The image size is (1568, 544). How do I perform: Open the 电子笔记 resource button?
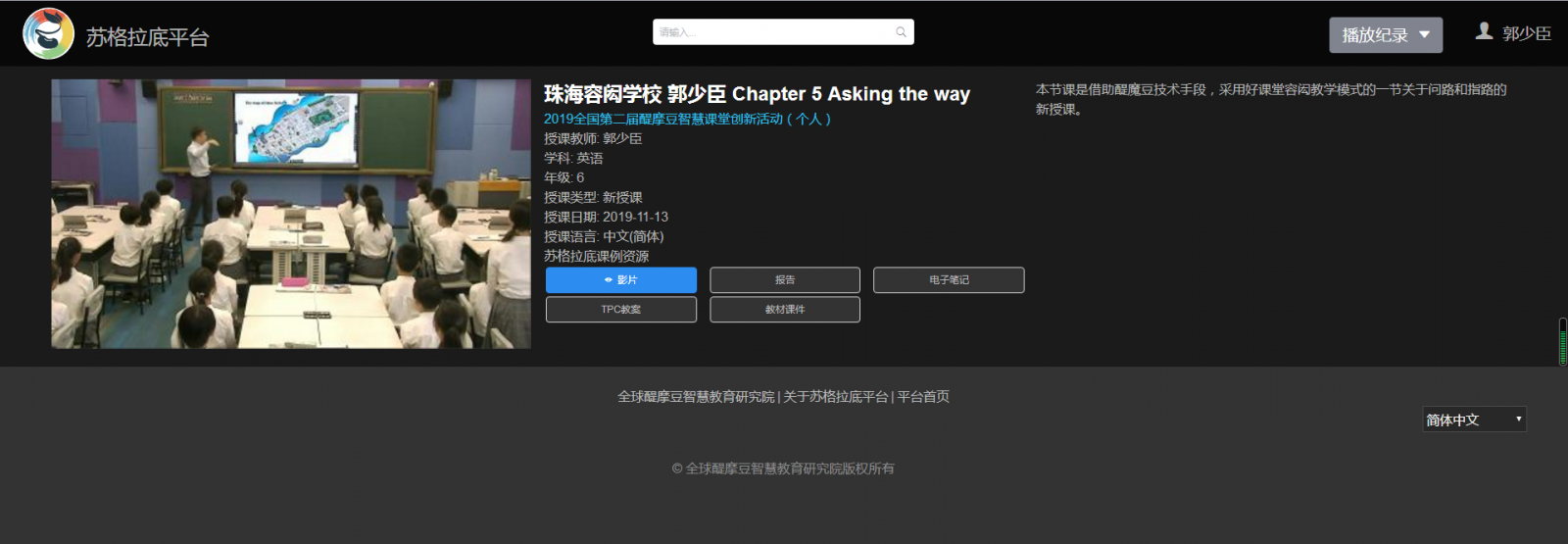949,280
